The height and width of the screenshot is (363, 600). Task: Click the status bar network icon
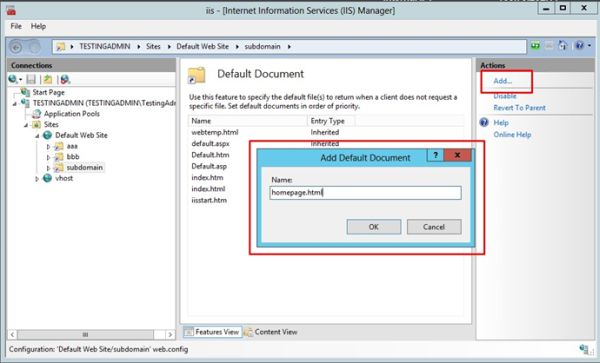tap(584, 349)
